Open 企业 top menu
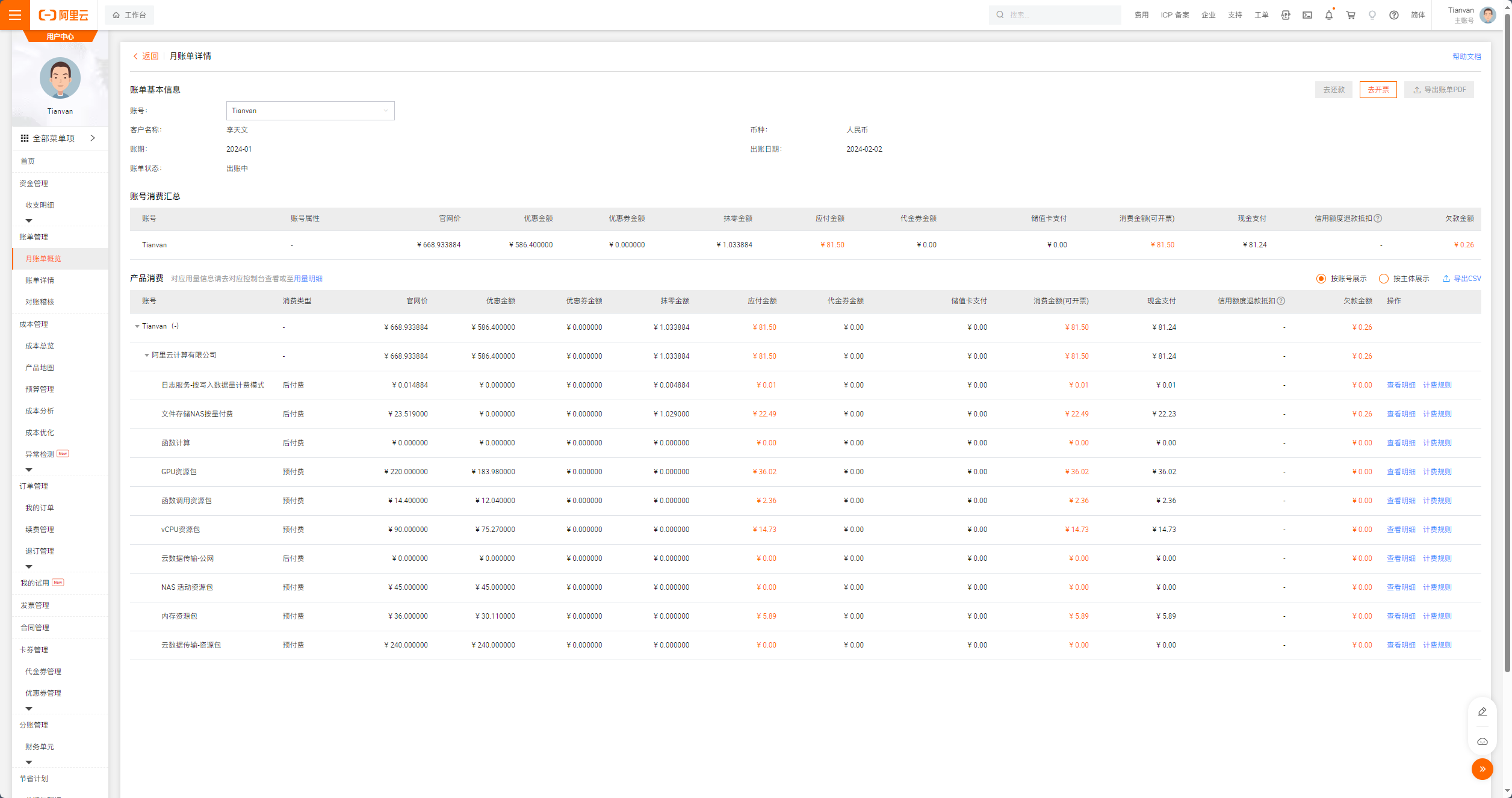The image size is (1512, 798). (x=1209, y=15)
